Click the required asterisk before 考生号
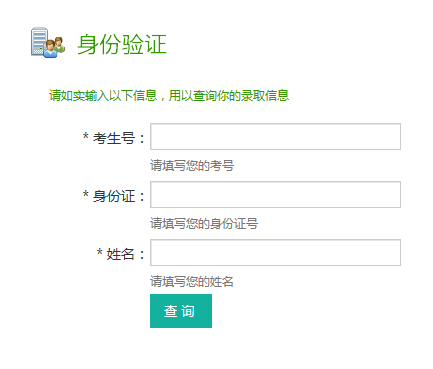The image size is (433, 369). [x=86, y=136]
